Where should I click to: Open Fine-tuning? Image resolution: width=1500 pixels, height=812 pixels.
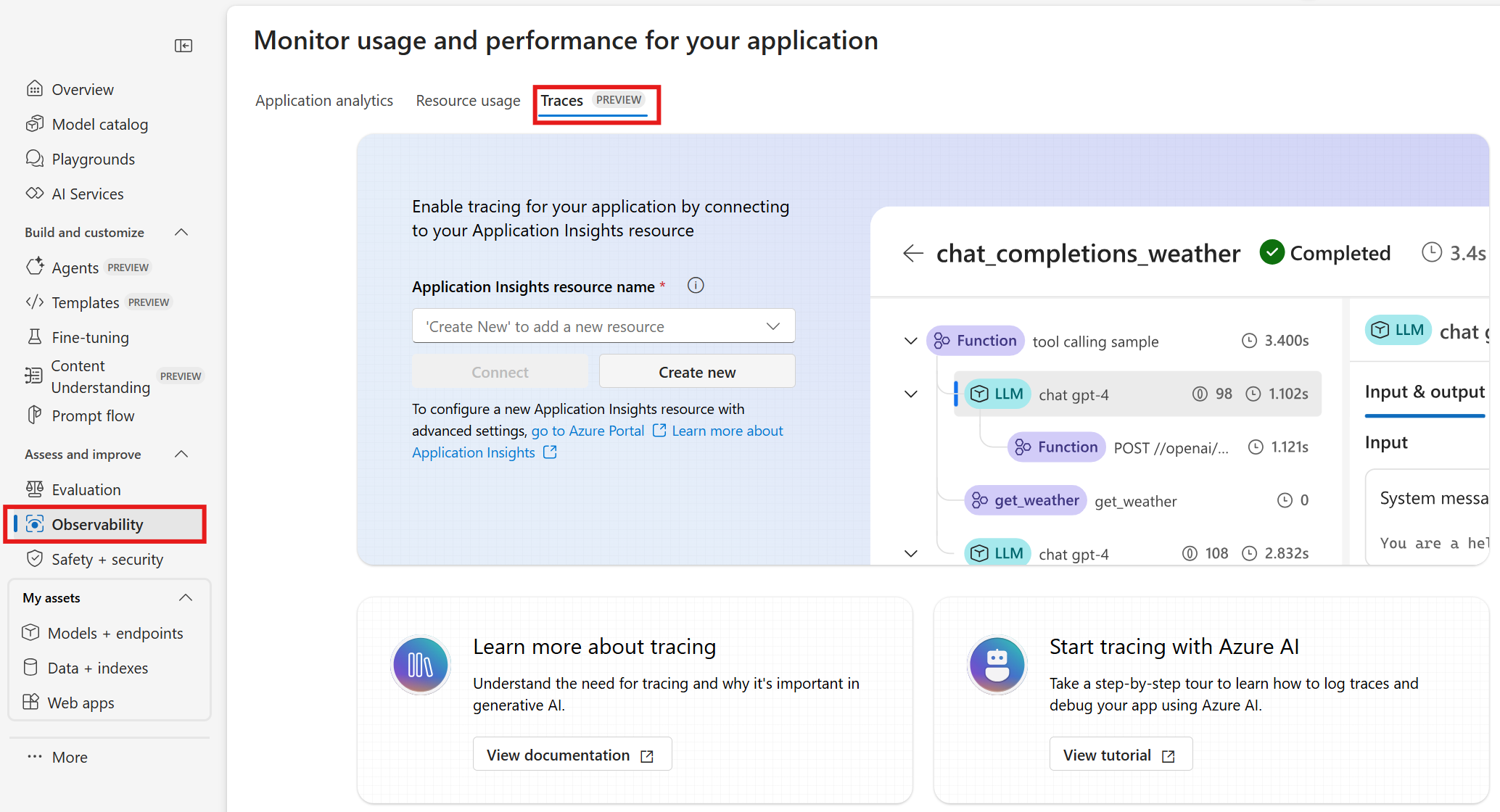coord(77,337)
